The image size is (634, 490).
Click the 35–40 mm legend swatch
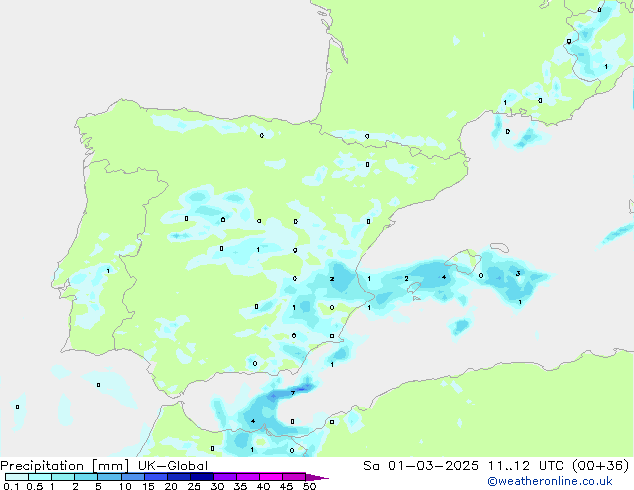(247, 477)
